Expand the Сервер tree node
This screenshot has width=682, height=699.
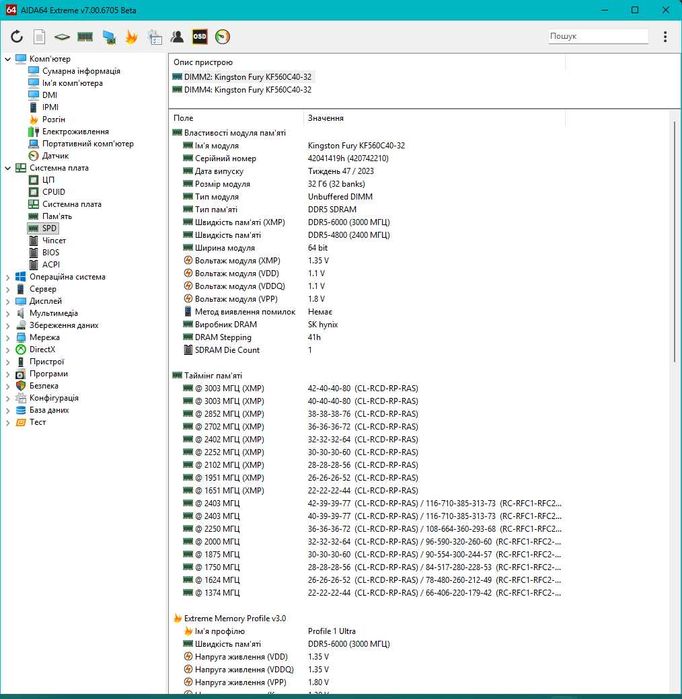click(8, 289)
